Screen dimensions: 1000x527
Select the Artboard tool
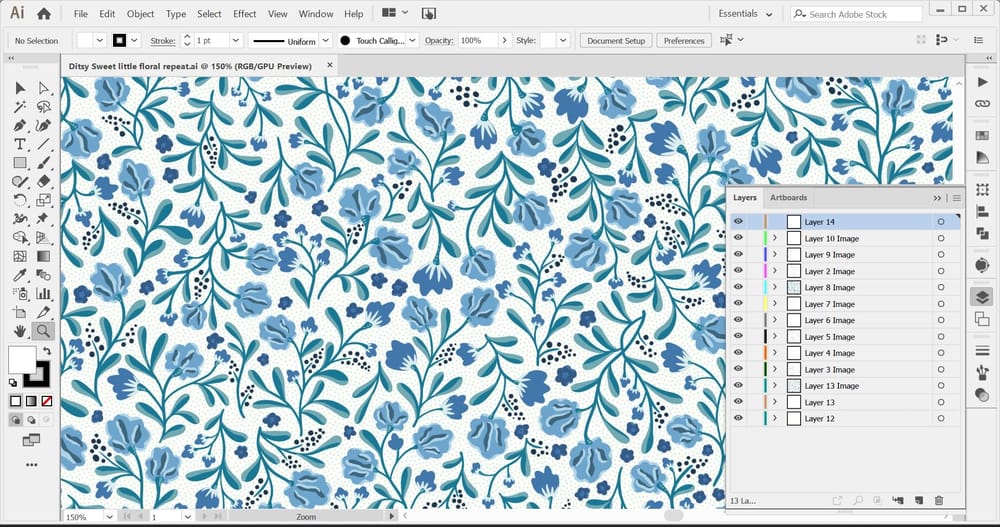(20, 313)
